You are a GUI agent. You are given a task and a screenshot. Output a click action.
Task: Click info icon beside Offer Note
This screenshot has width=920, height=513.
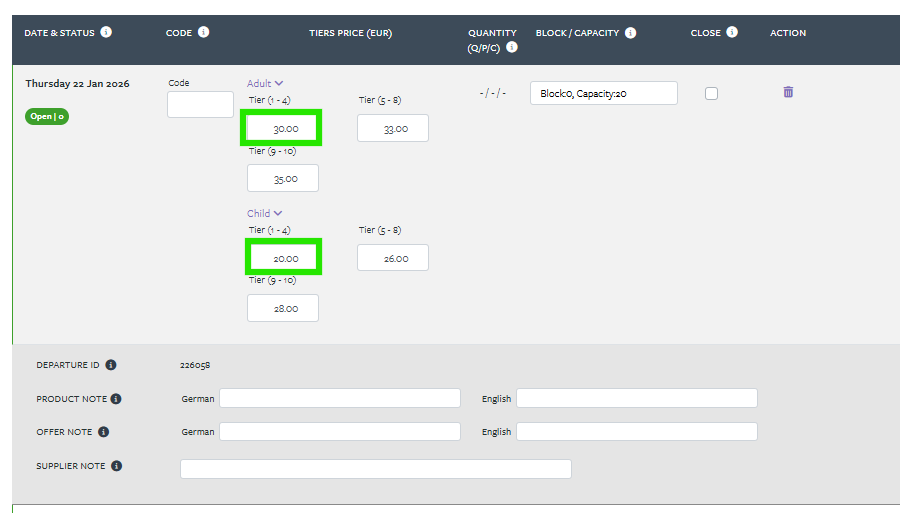click(104, 432)
